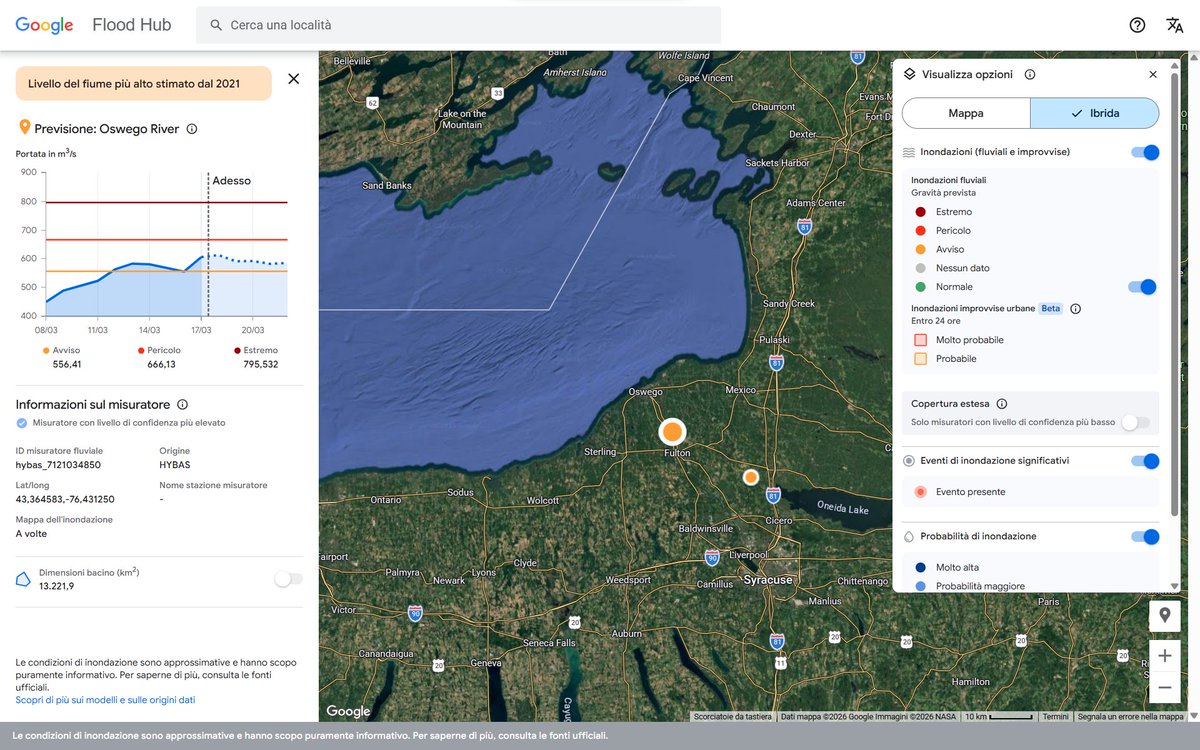This screenshot has height=750, width=1200.
Task: Click the Nessun dato gray legend swatch
Action: pyautogui.click(x=920, y=268)
